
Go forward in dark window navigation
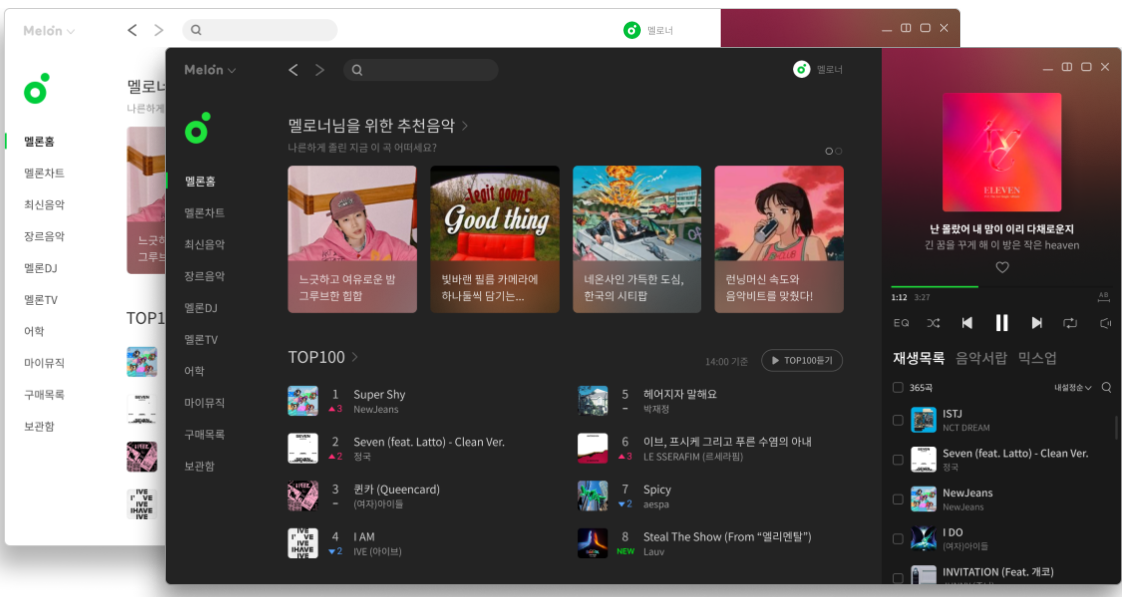[320, 70]
